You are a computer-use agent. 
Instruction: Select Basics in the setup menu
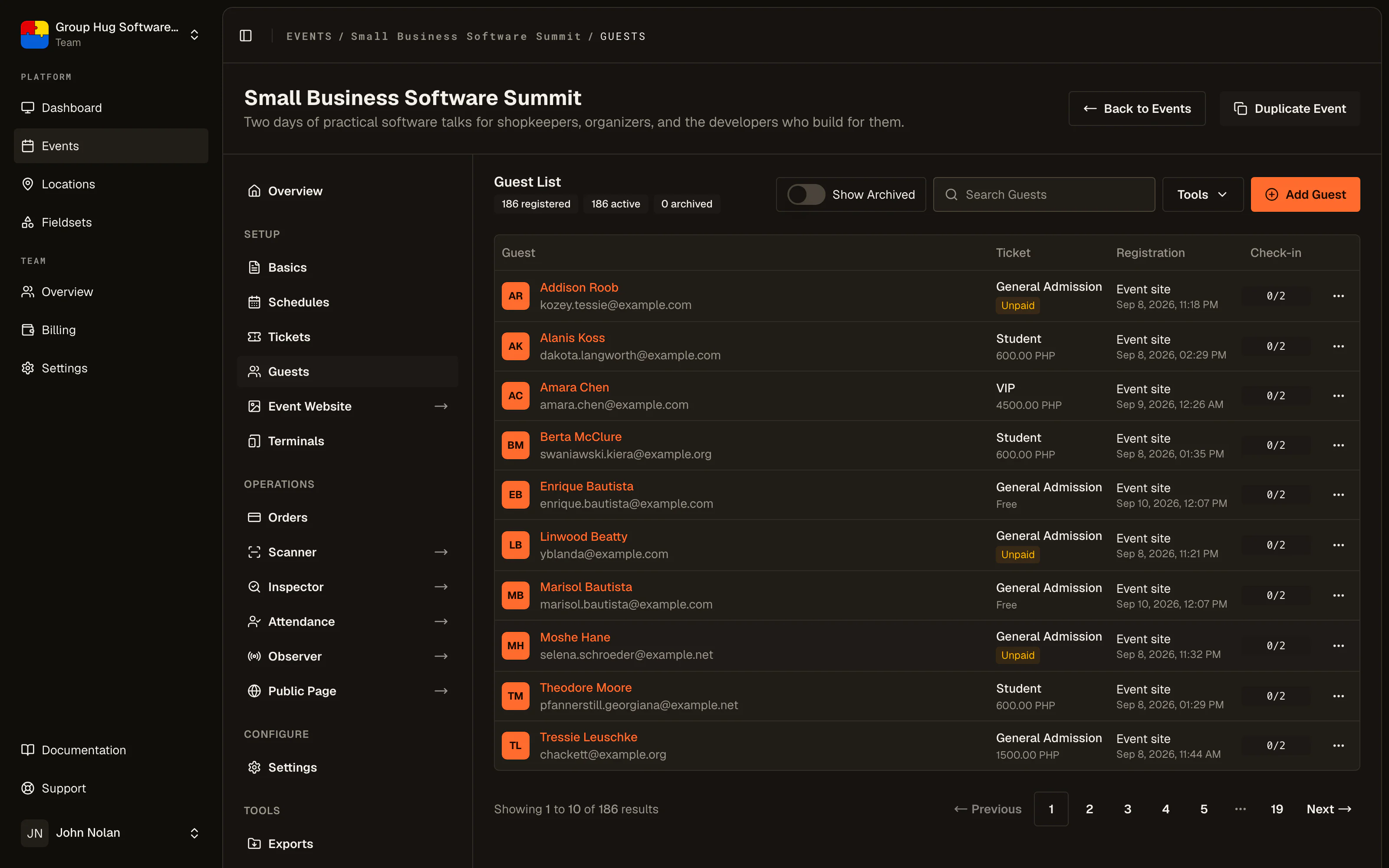click(x=347, y=267)
